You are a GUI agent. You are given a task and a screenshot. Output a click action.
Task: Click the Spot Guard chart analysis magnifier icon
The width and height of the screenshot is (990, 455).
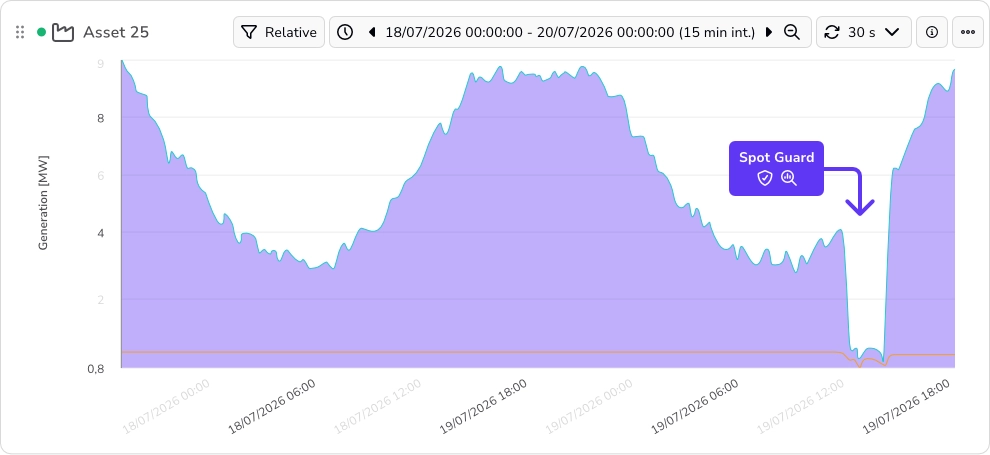(789, 178)
